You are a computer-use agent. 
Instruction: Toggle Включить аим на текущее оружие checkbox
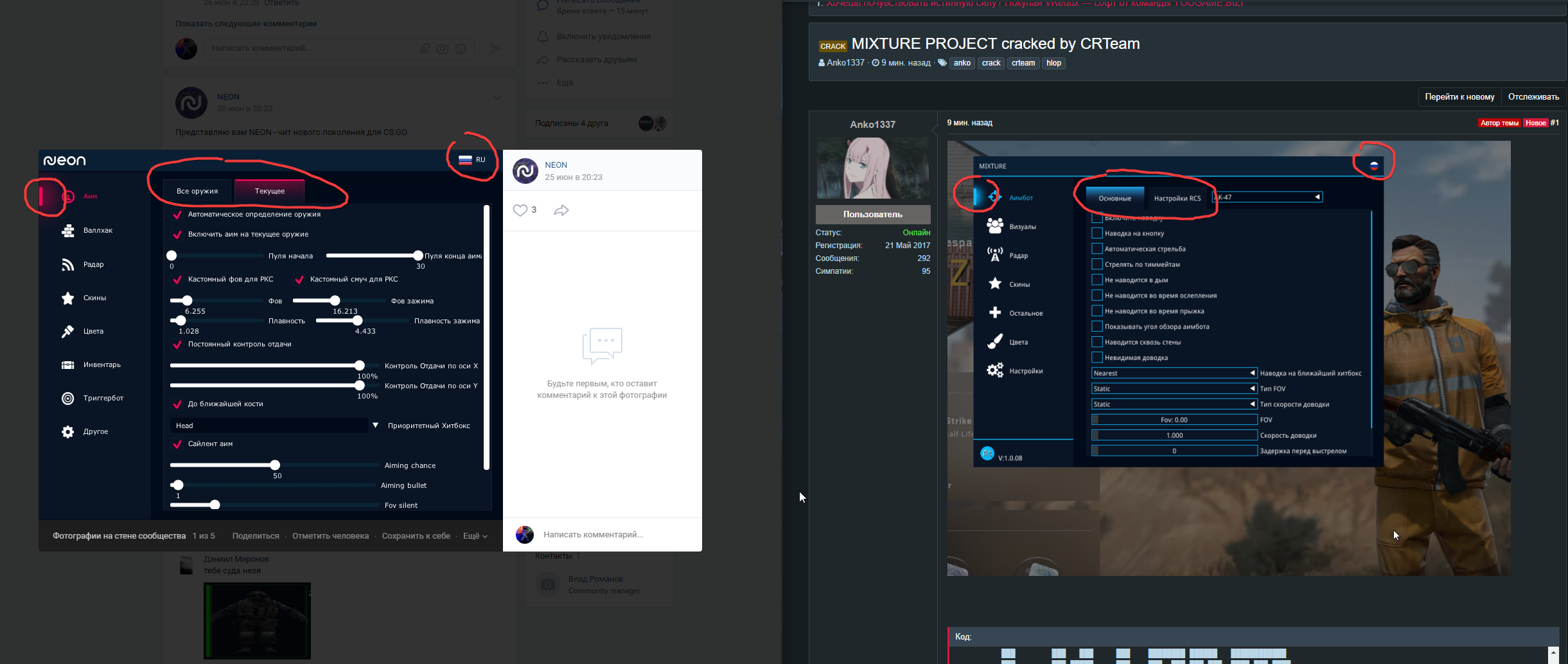click(x=177, y=235)
